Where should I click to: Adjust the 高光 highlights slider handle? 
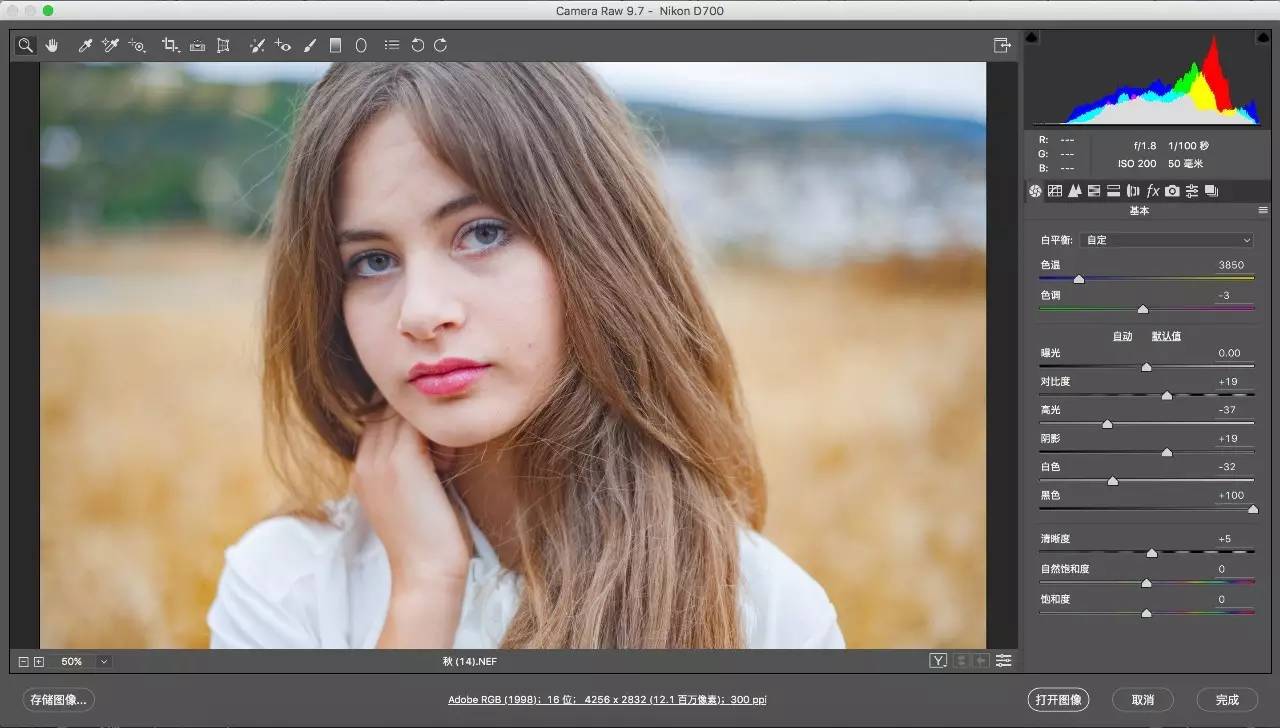pyautogui.click(x=1107, y=424)
